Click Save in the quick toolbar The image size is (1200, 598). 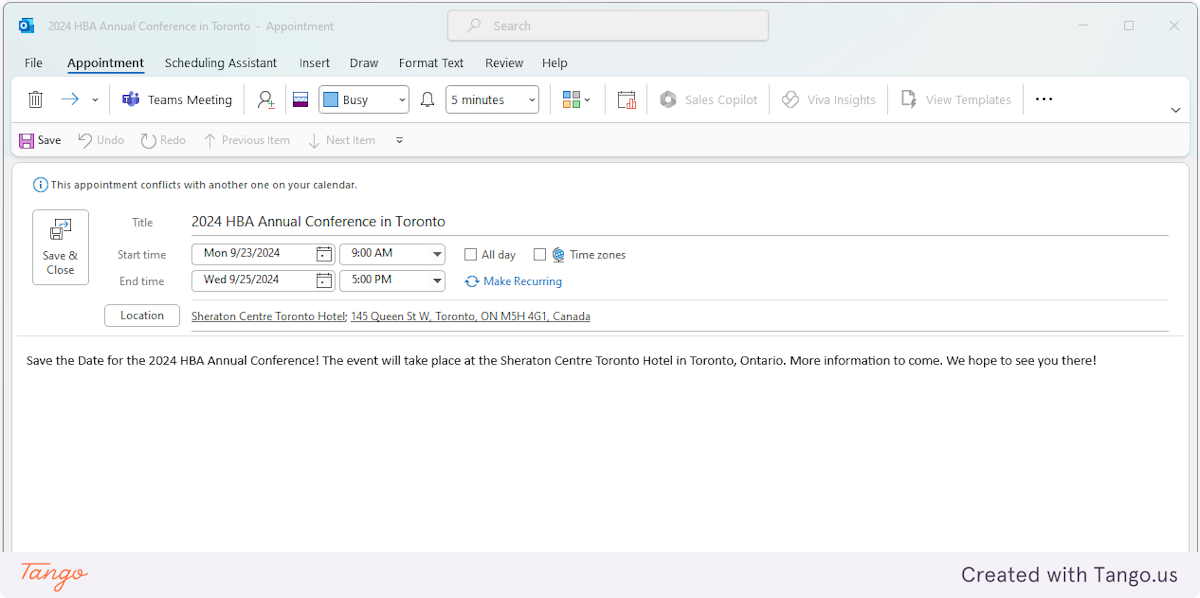40,141
